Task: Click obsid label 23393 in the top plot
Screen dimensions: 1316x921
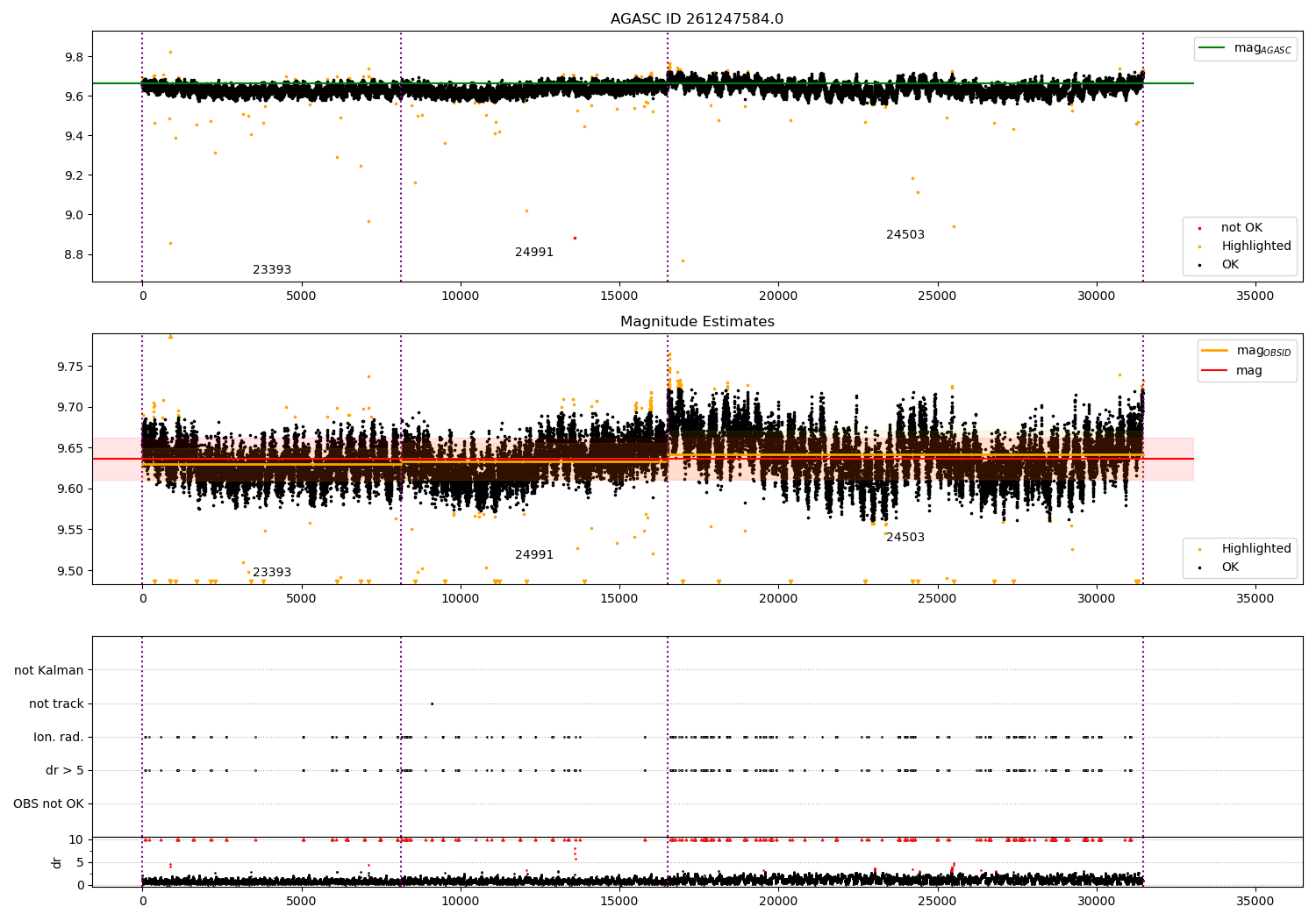Action: [x=272, y=270]
